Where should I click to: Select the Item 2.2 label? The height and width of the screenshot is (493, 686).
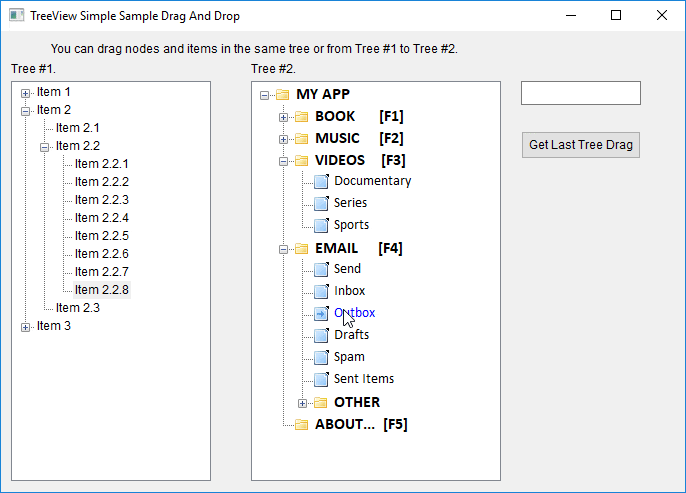click(x=77, y=146)
